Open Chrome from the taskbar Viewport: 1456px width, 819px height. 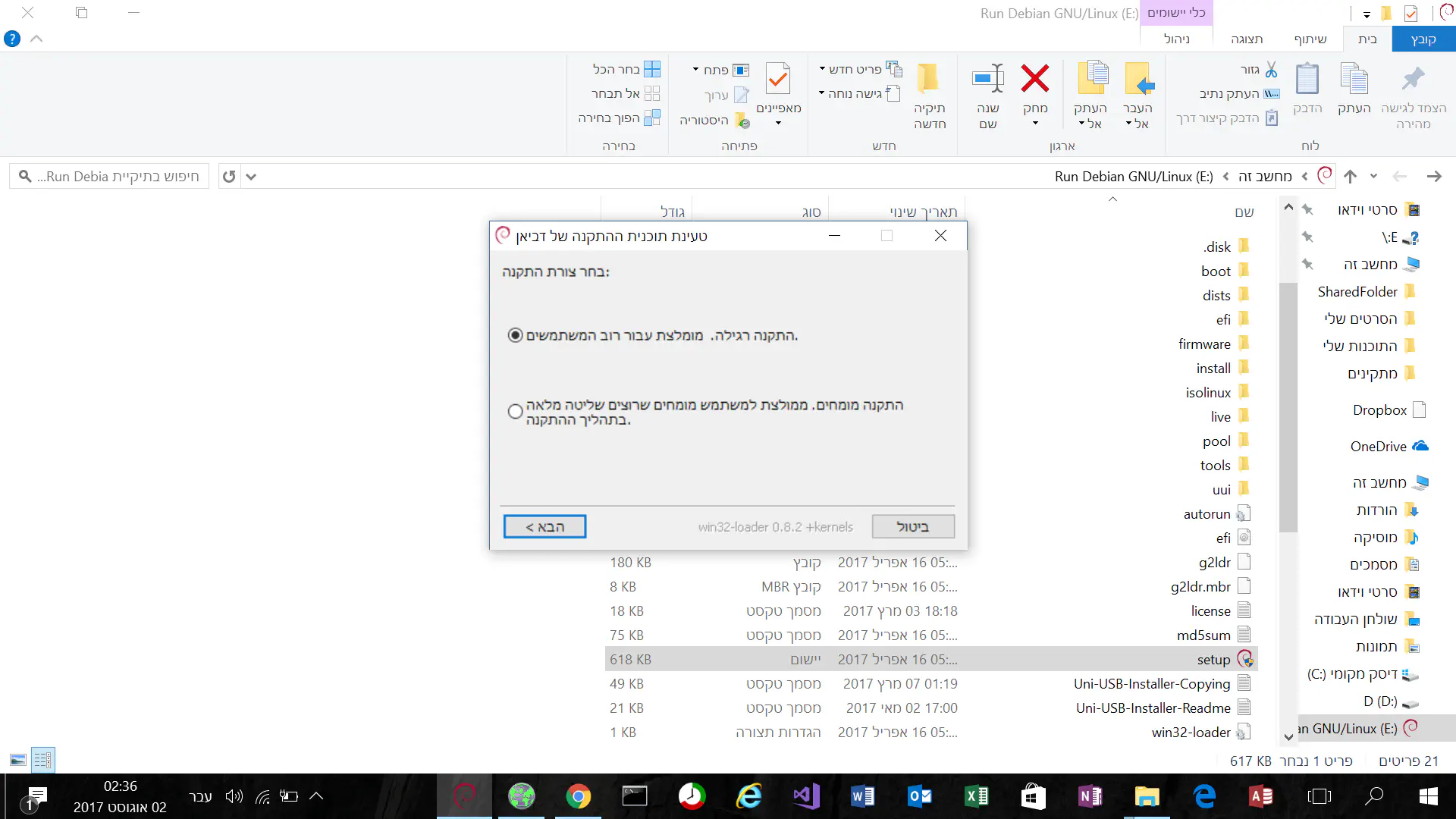[578, 796]
